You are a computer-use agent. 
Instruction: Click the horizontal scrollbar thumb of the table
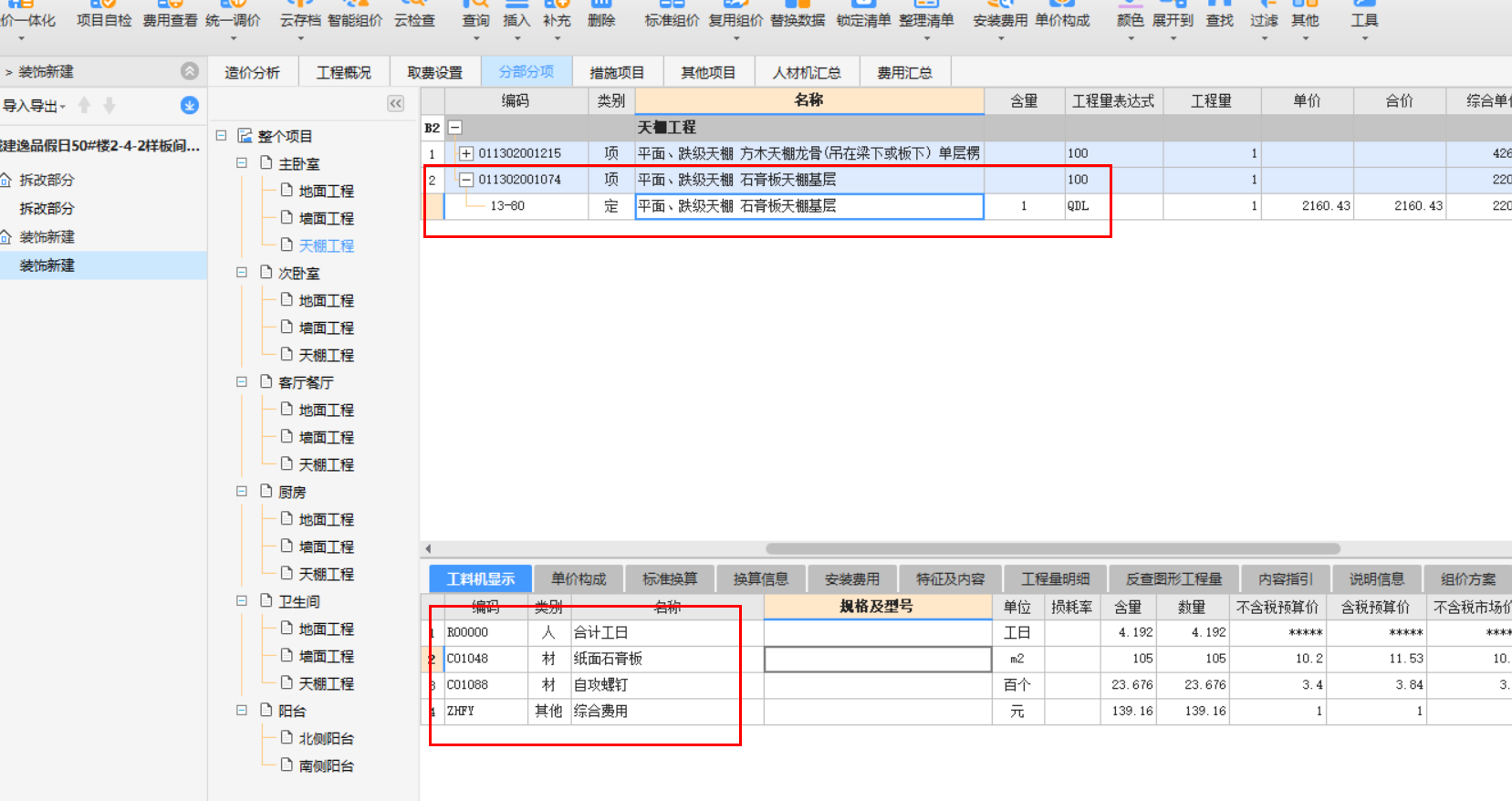(x=1053, y=549)
